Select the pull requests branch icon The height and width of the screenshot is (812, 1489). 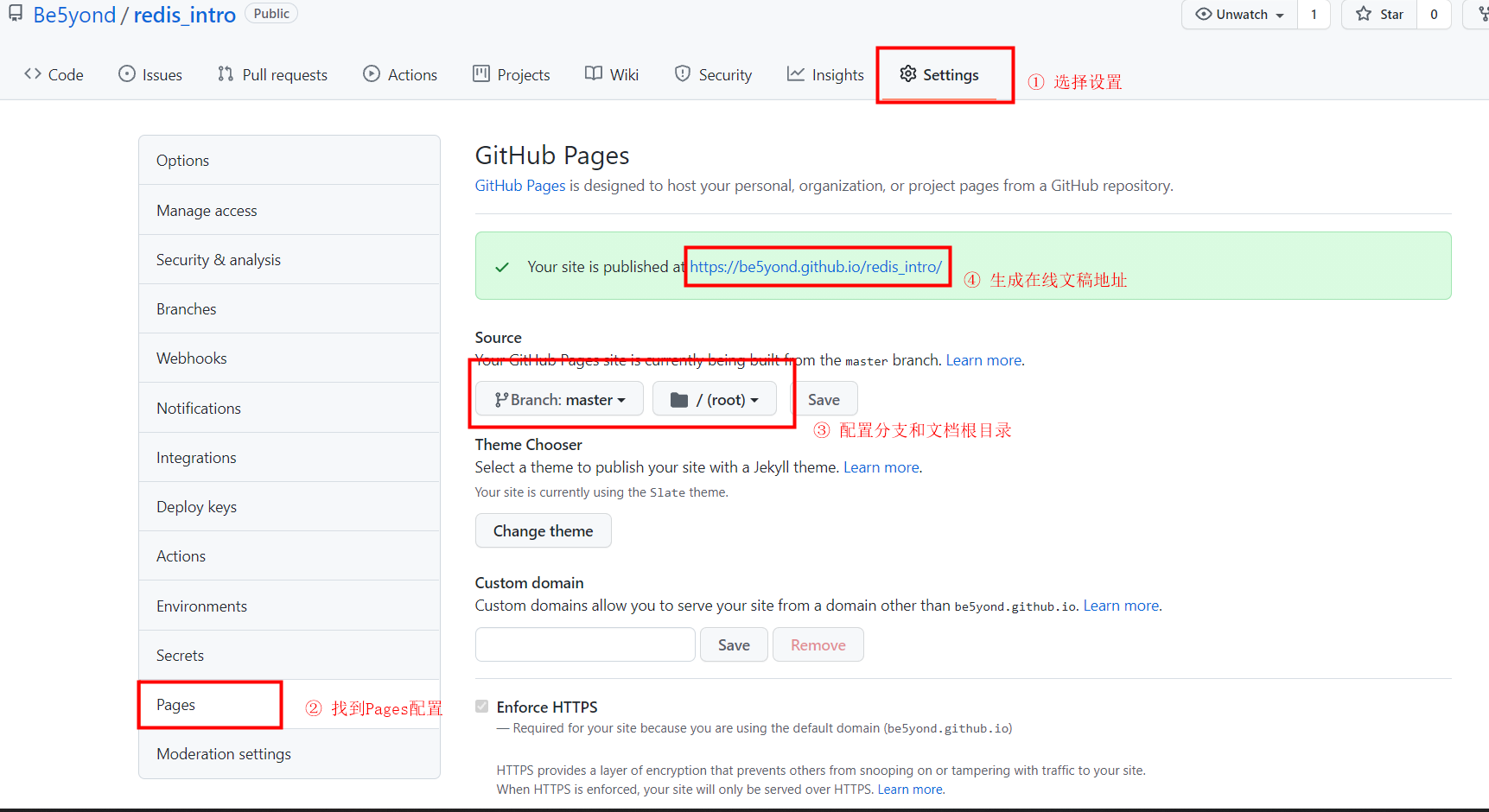click(x=225, y=74)
